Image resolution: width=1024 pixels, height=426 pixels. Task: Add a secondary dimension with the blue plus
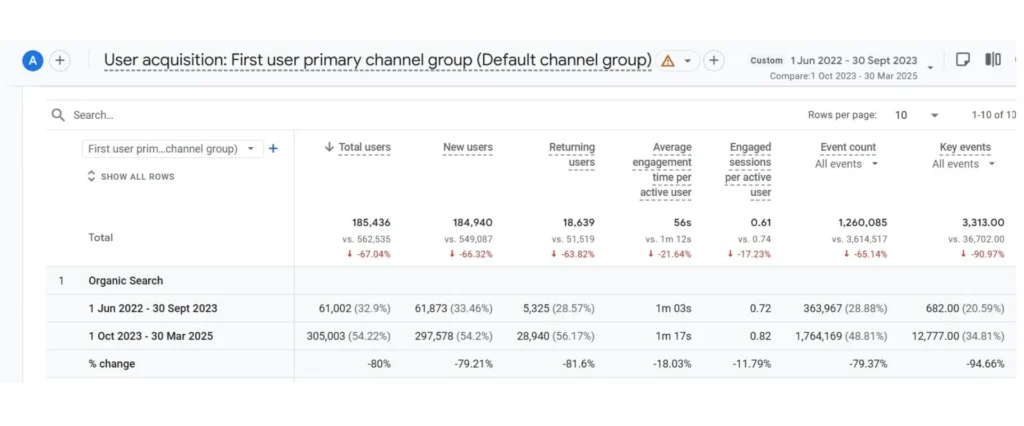[274, 148]
